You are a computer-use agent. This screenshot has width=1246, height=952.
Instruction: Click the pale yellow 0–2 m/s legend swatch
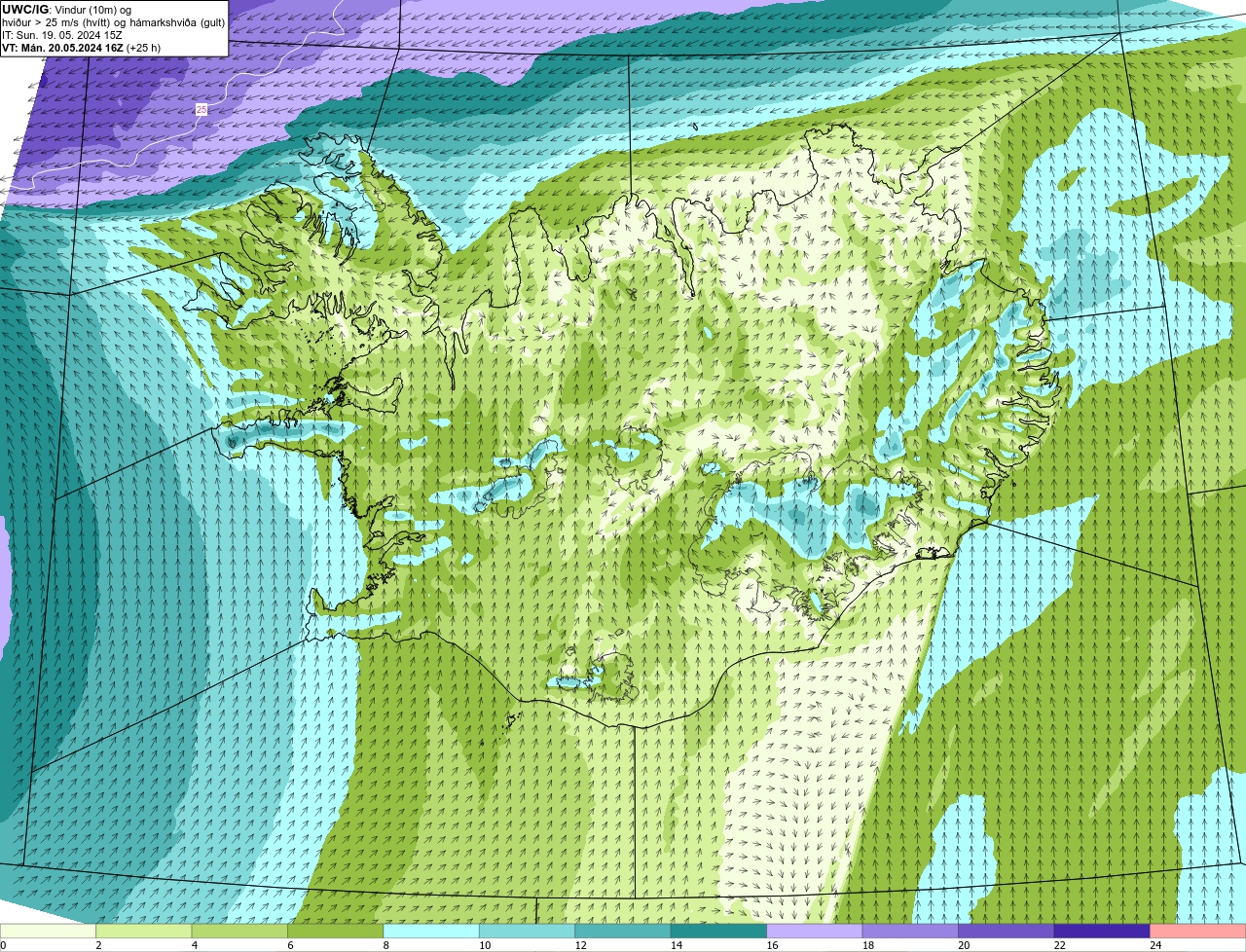[x=49, y=931]
